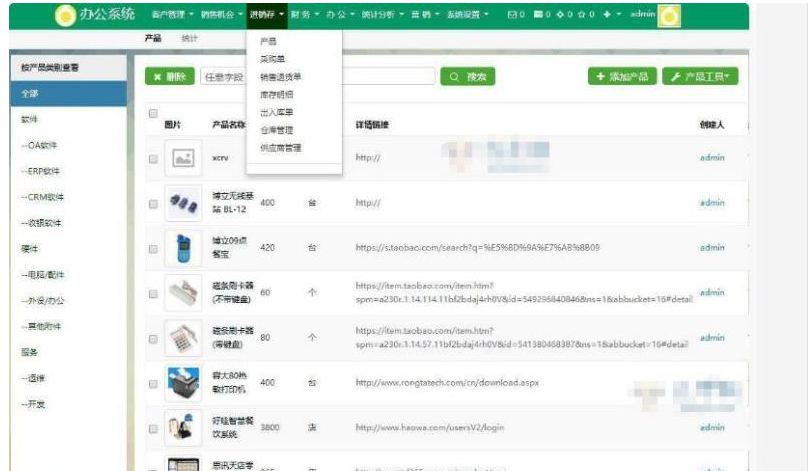Choose 采购单 from the 进销存 menu
The height and width of the screenshot is (471, 812).
click(x=272, y=59)
